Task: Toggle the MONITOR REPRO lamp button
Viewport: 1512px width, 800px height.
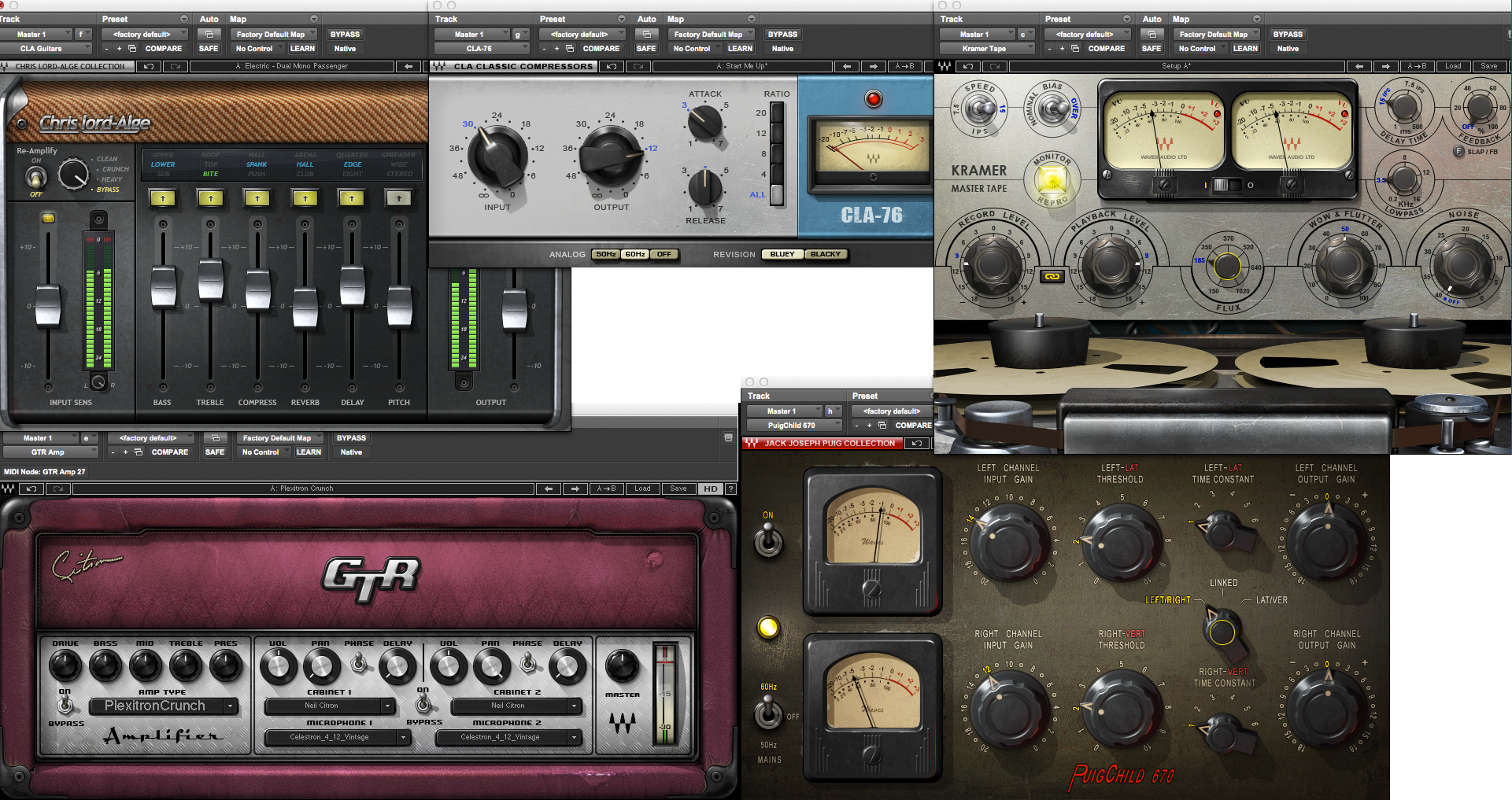Action: pyautogui.click(x=1052, y=180)
